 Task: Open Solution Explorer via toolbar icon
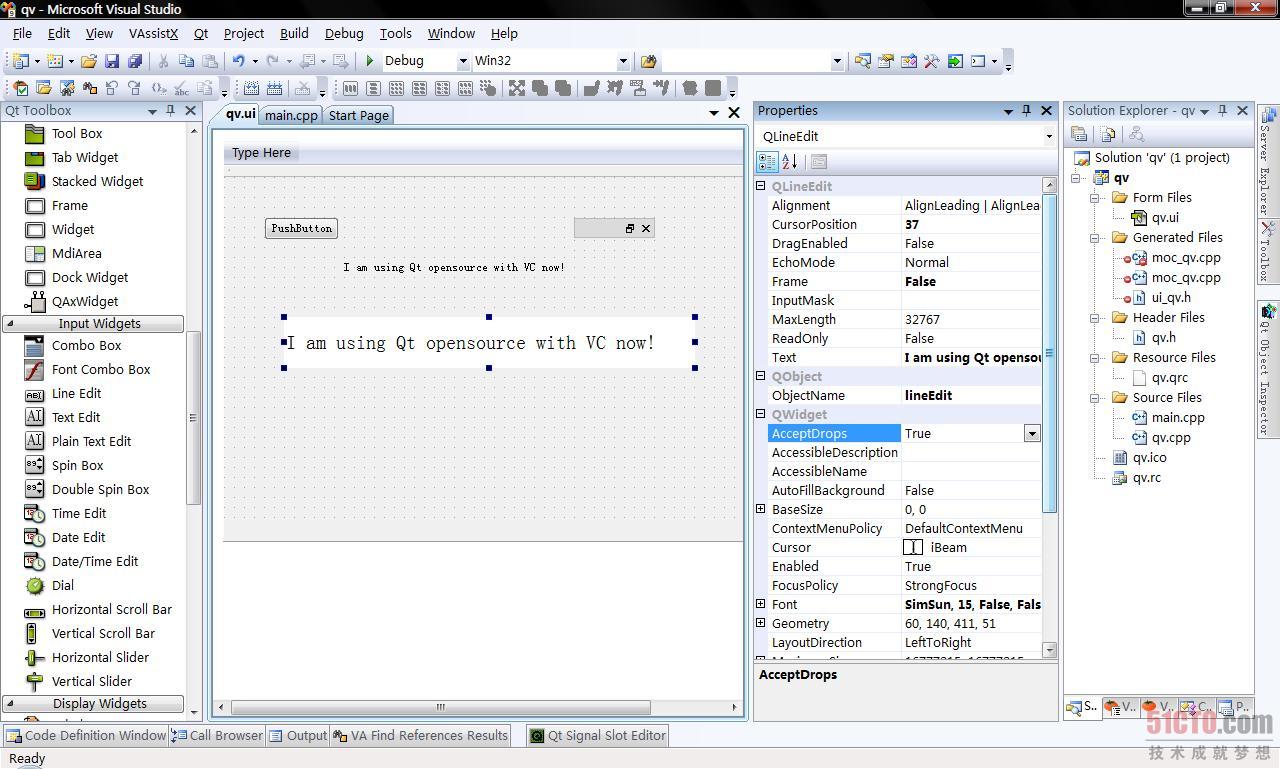pos(863,61)
